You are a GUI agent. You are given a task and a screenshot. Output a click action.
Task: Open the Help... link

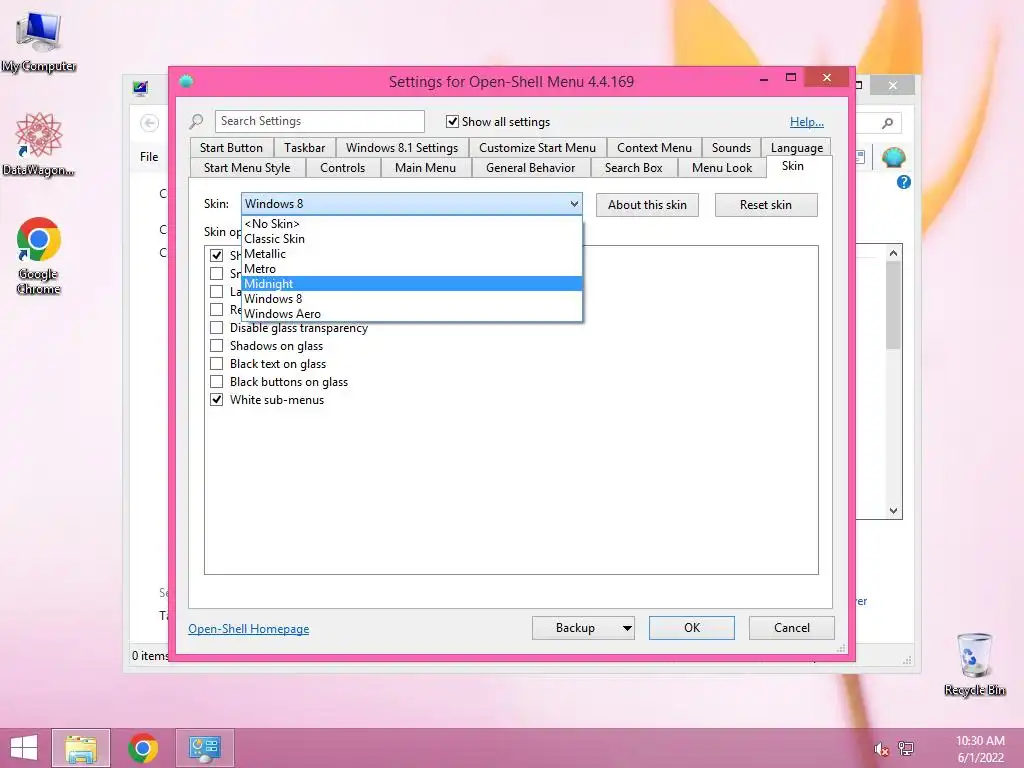[807, 121]
